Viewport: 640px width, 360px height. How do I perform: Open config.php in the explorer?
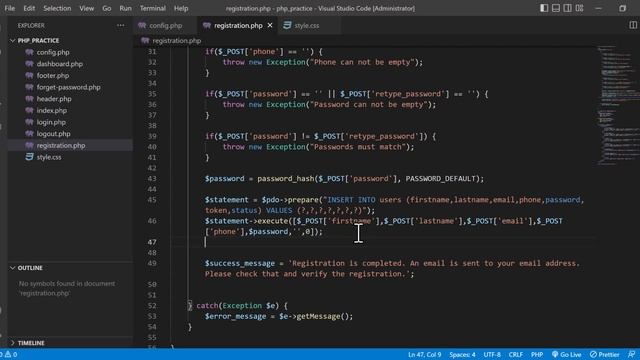pyautogui.click(x=53, y=52)
